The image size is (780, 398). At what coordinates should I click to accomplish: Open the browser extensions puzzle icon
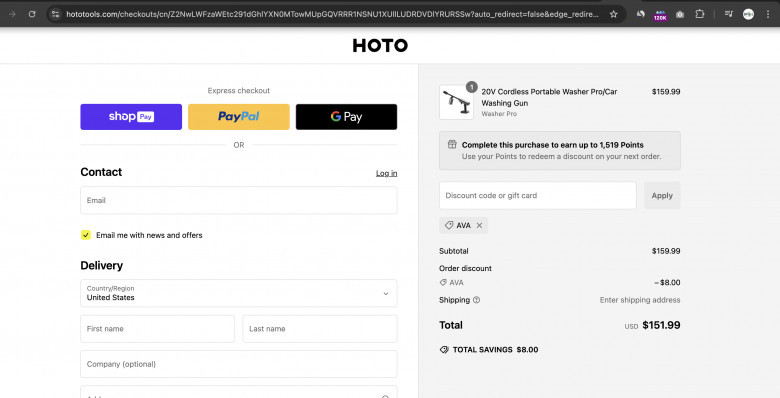tap(699, 14)
